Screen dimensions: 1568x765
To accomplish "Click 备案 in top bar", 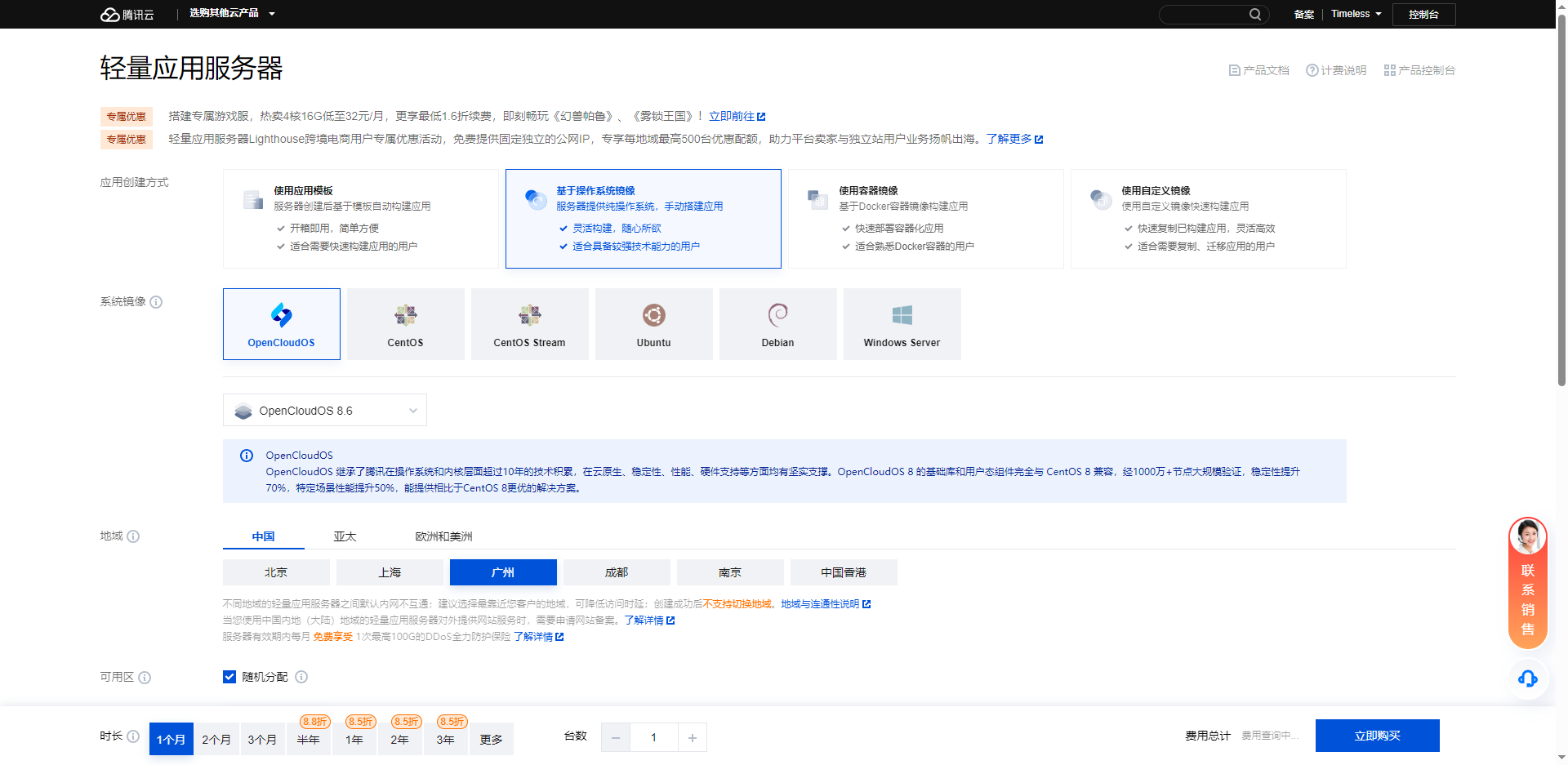I will point(1304,15).
